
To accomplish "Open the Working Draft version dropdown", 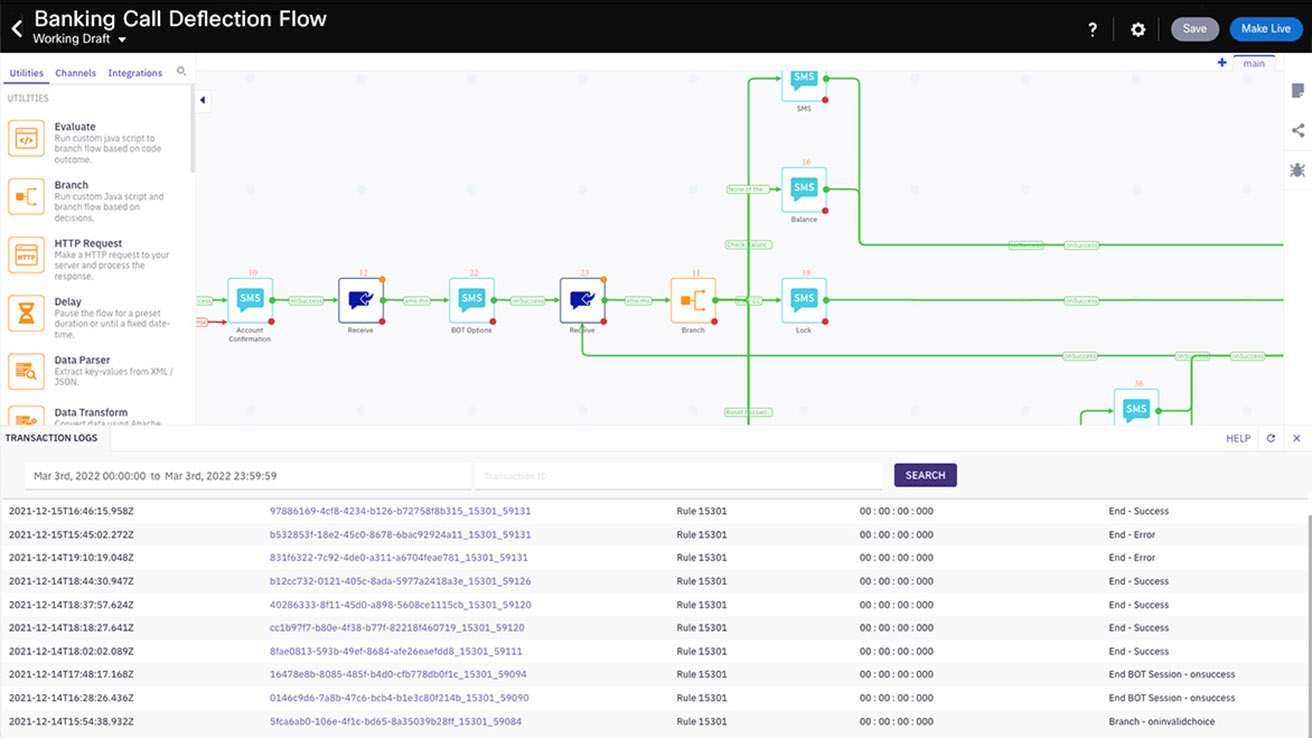I will [x=80, y=40].
